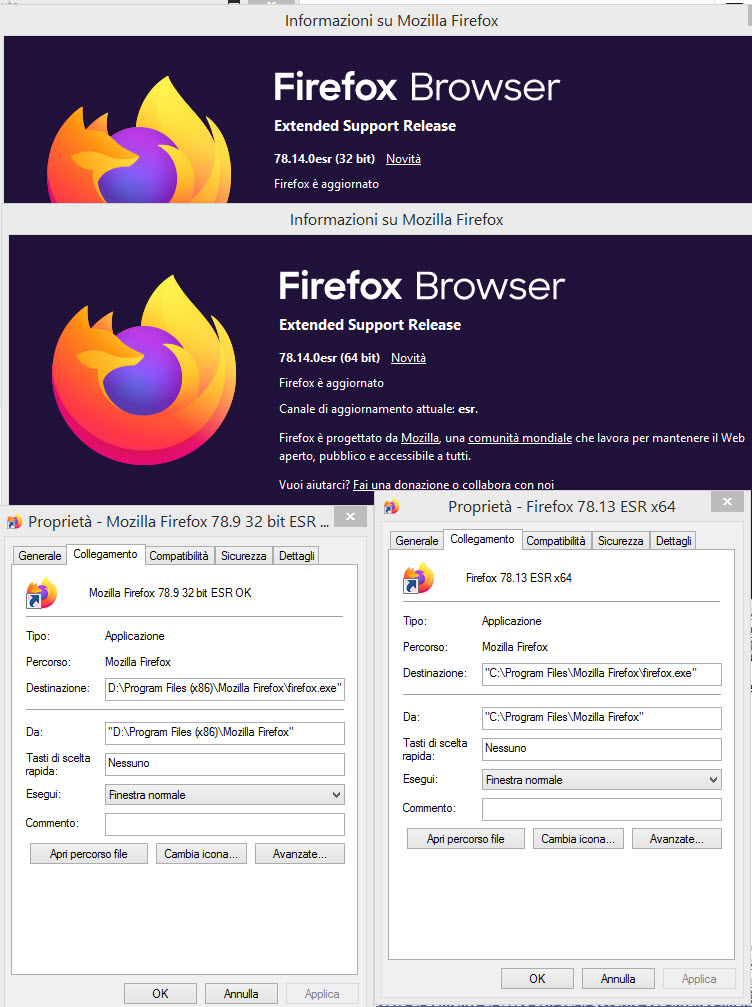This screenshot has height=1007, width=752.
Task: Click Annulla in Firefox 78.9 32 bit properties
Action: [241, 994]
